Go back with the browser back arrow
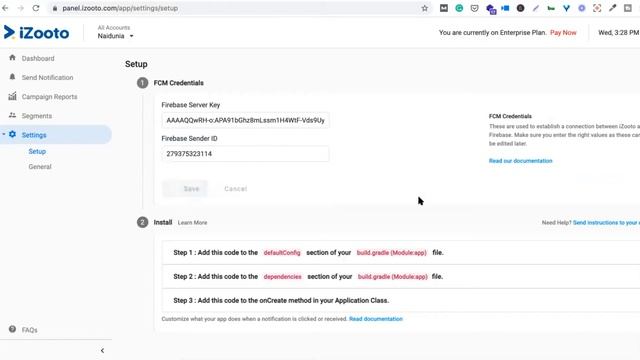Image resolution: width=640 pixels, height=360 pixels. click(x=5, y=8)
